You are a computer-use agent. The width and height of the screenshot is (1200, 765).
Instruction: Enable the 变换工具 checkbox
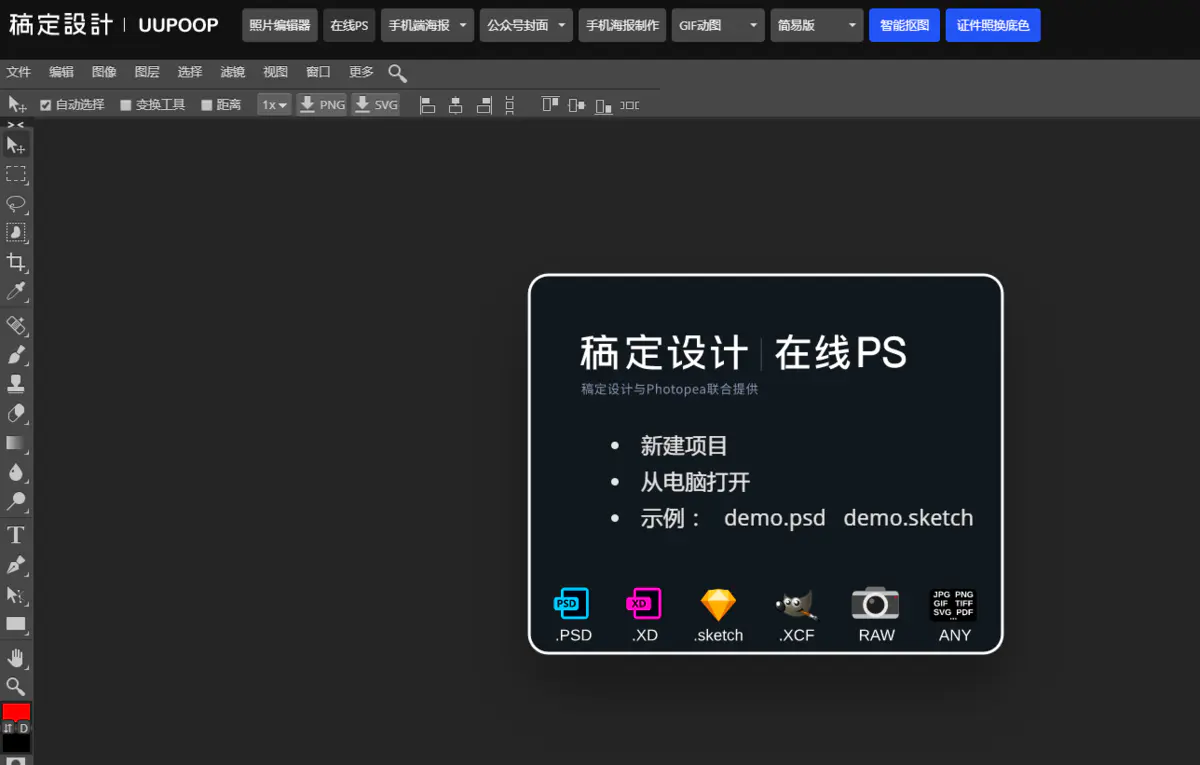(126, 105)
